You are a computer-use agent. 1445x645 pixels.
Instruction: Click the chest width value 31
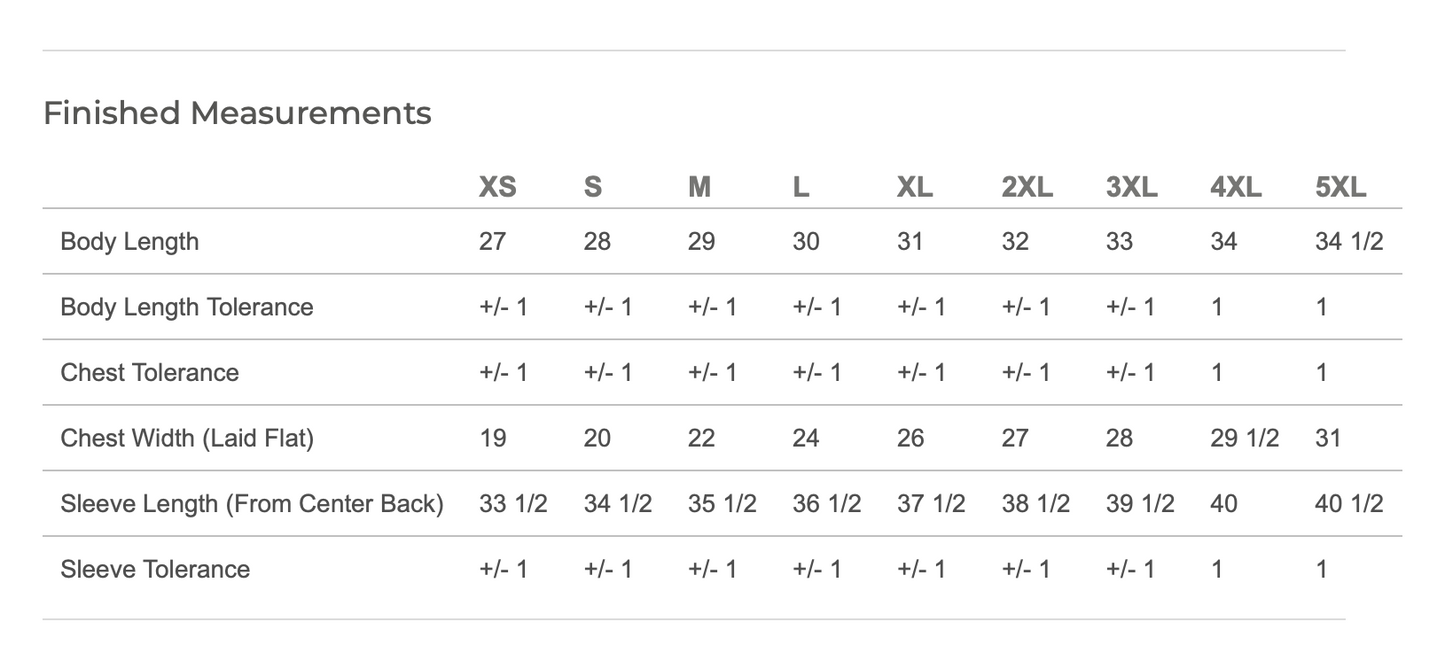[1328, 438]
